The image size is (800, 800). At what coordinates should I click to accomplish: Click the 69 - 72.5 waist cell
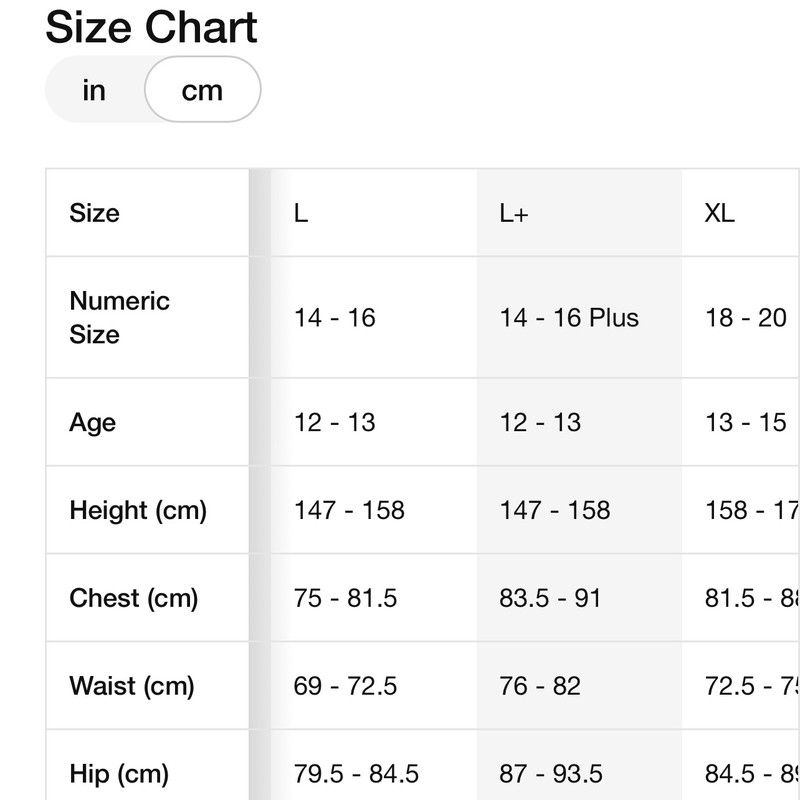pyautogui.click(x=346, y=686)
